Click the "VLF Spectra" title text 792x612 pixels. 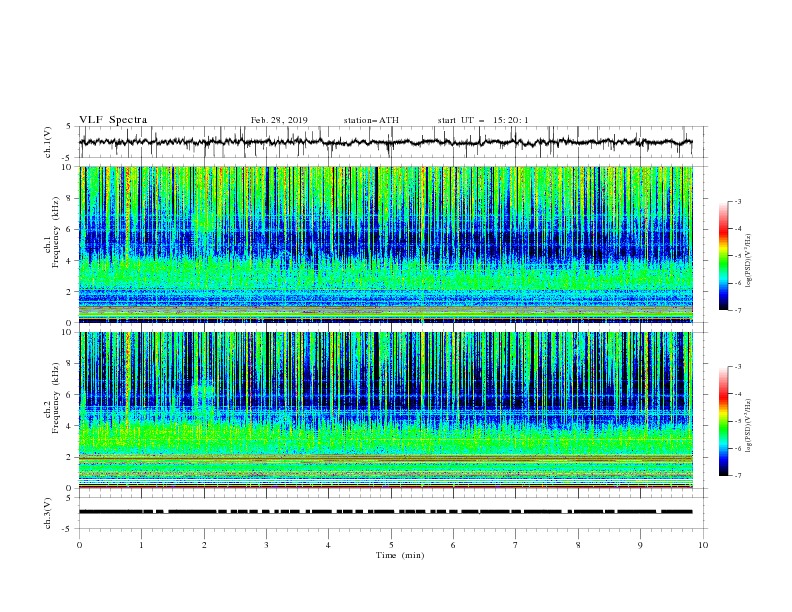113,120
